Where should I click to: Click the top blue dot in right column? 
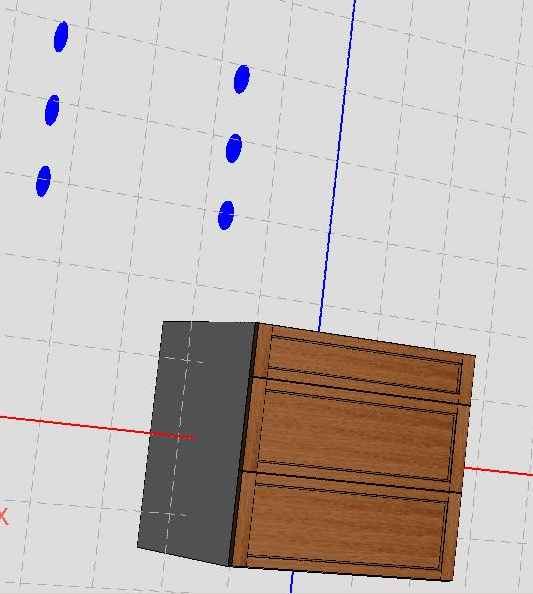[242, 79]
